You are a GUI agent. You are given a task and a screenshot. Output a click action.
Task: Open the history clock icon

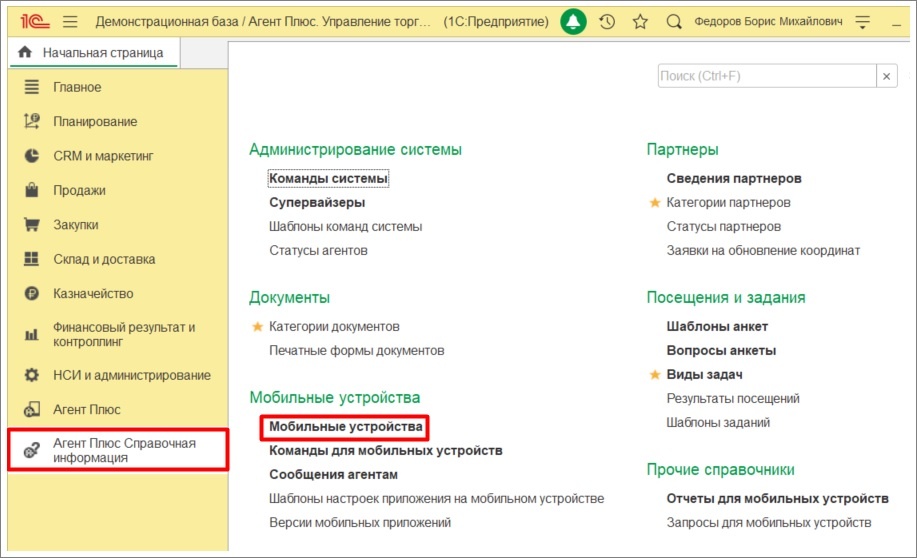[x=607, y=22]
